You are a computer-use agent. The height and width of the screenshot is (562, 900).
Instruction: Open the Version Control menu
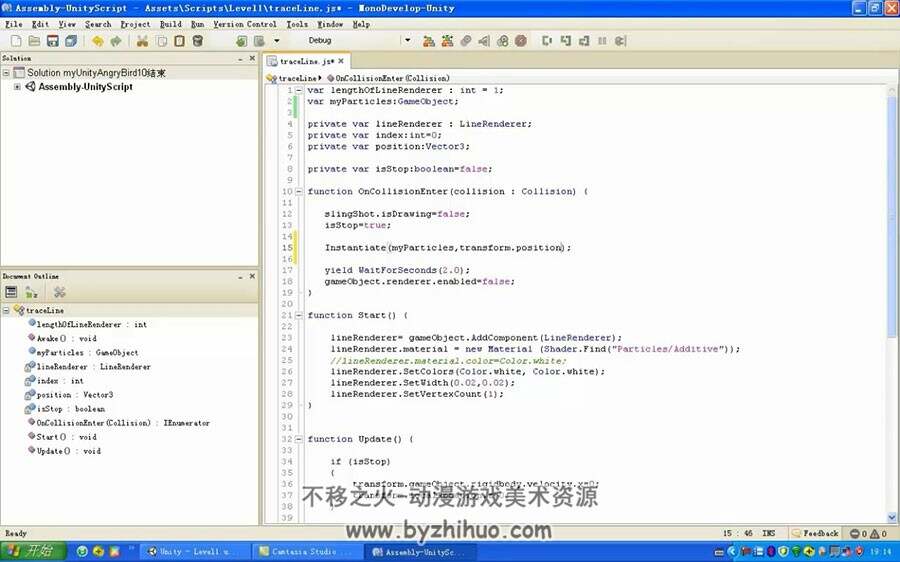245,24
